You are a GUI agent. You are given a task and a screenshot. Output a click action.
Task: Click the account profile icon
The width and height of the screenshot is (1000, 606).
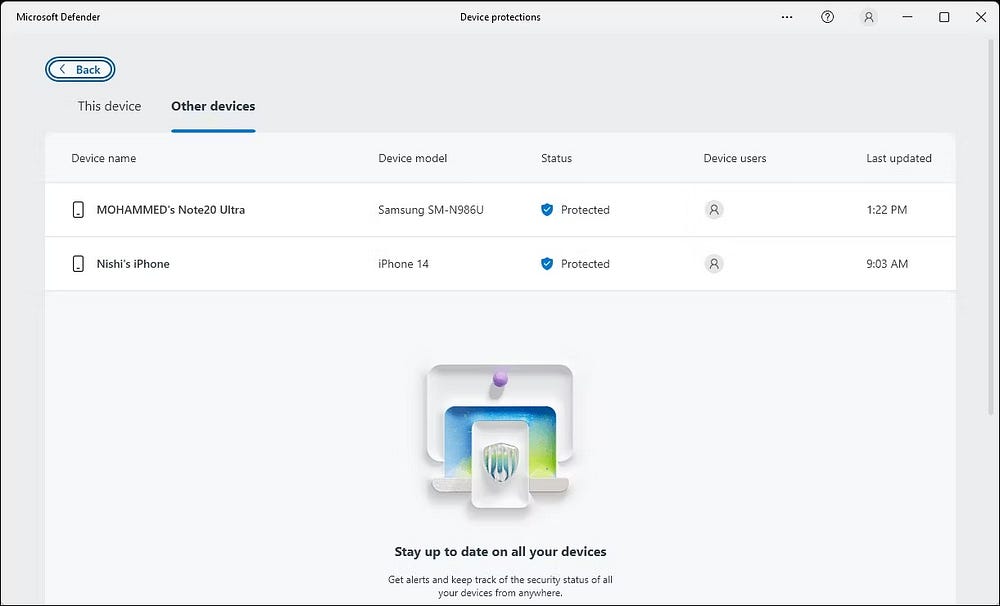[x=868, y=17]
